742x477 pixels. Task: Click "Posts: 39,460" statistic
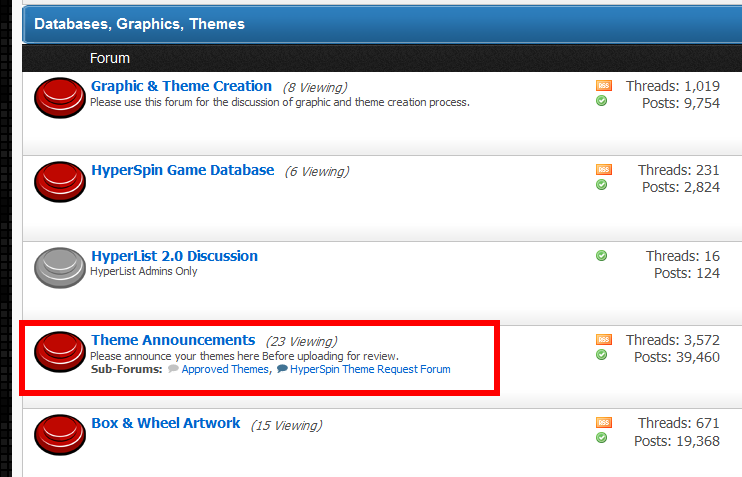[x=677, y=357]
